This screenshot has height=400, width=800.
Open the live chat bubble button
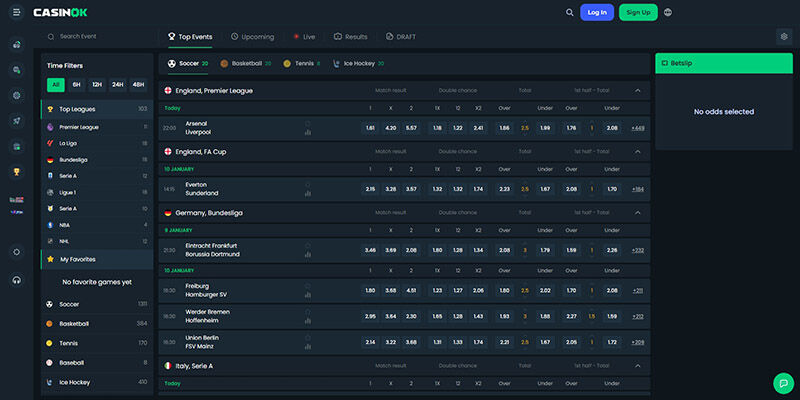(x=784, y=383)
